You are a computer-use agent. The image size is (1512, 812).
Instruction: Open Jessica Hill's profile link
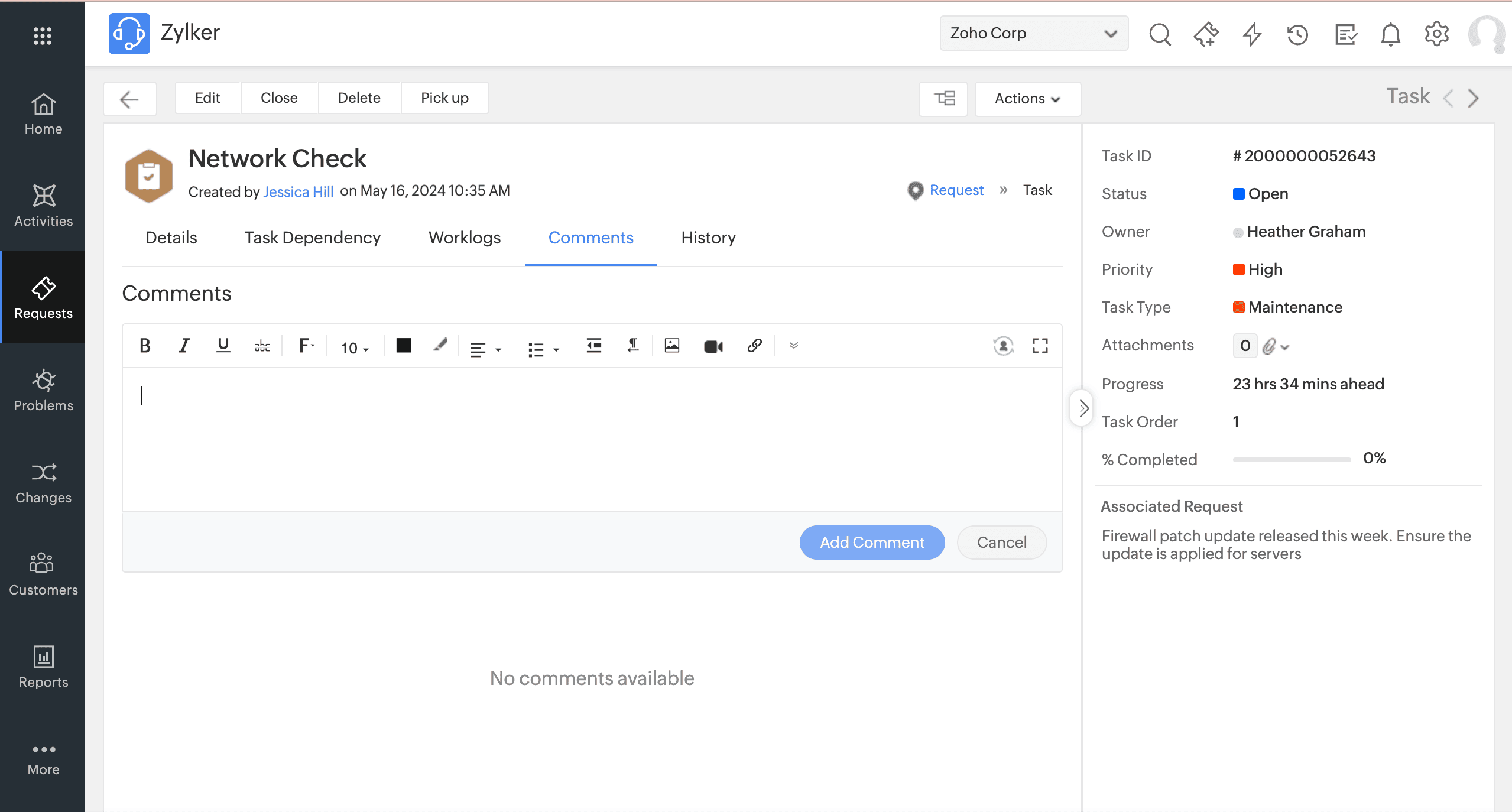point(298,191)
